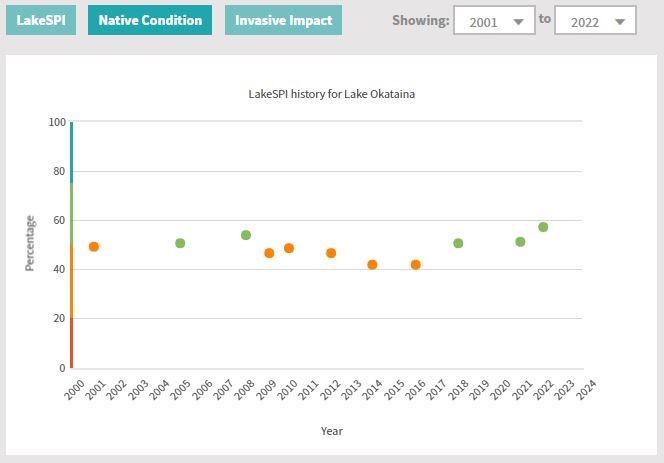Click the 2005 green data point

[x=180, y=243]
